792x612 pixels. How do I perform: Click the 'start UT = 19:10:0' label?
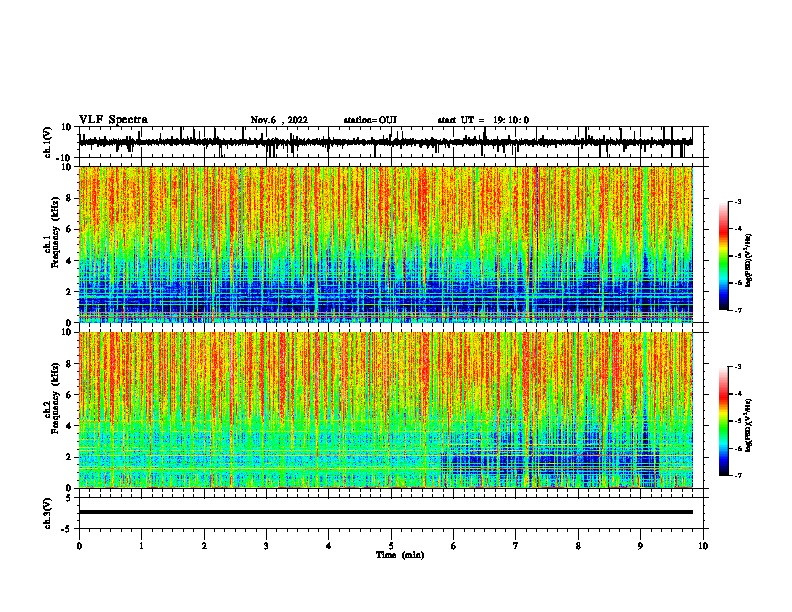[483, 120]
